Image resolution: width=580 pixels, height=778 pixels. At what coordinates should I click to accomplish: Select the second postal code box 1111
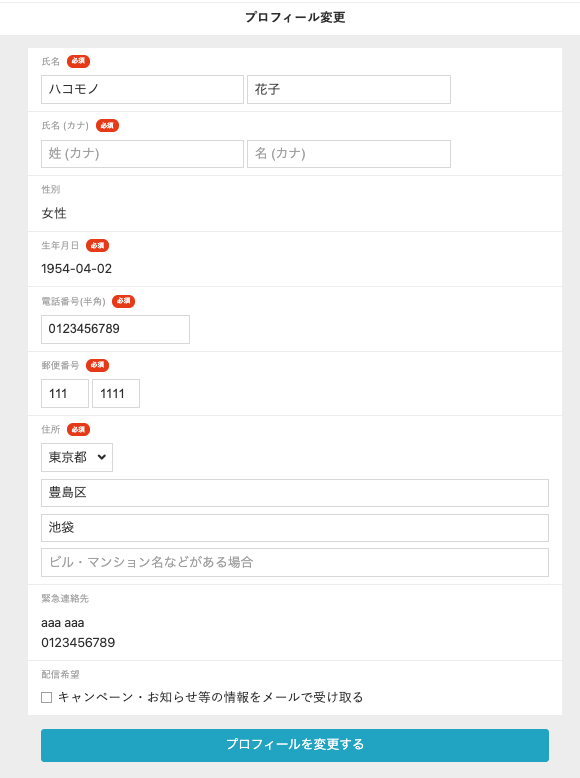pyautogui.click(x=116, y=393)
